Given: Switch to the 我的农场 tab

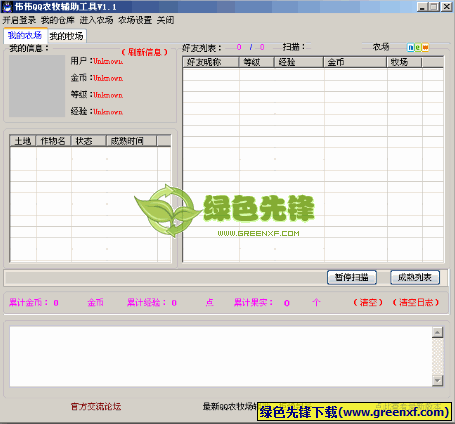Looking at the screenshot, I should (x=25, y=35).
